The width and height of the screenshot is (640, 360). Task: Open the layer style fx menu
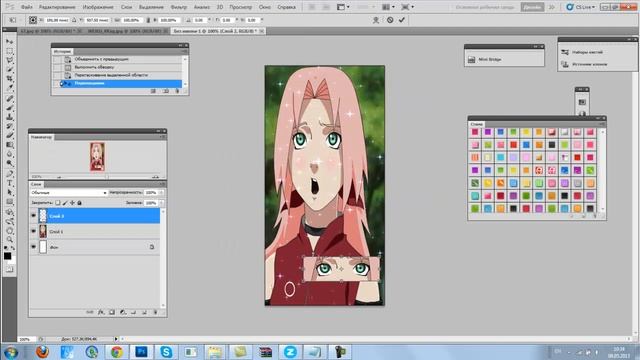pyautogui.click(x=101, y=312)
